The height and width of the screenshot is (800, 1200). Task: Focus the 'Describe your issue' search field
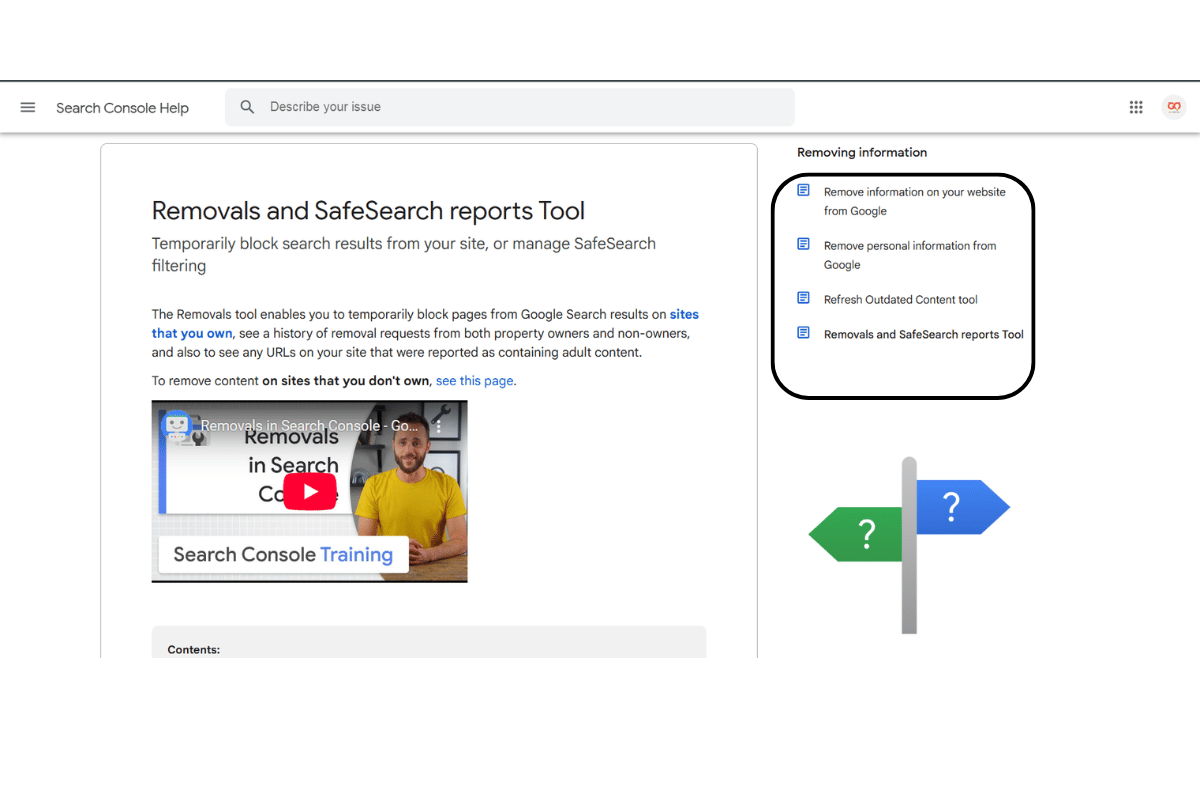[510, 107]
